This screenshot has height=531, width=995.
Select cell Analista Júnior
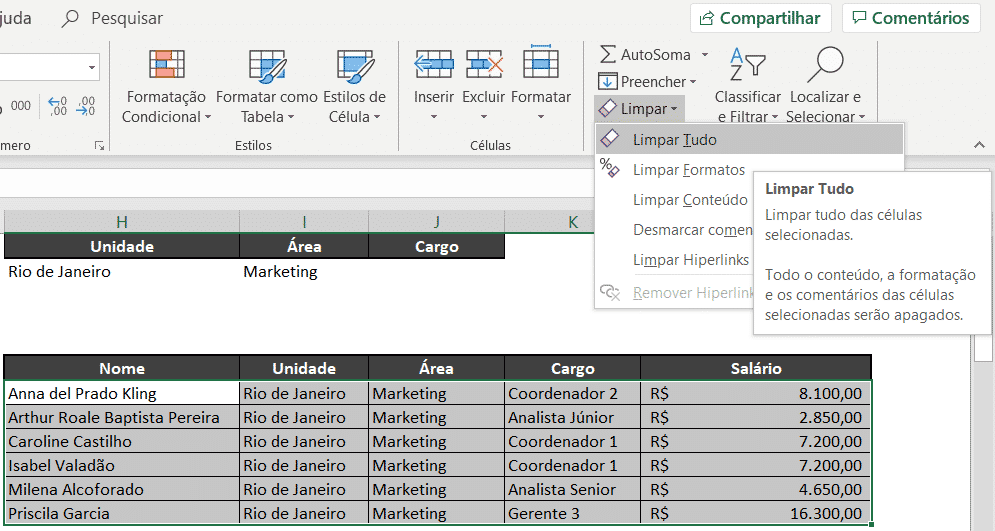point(572,417)
